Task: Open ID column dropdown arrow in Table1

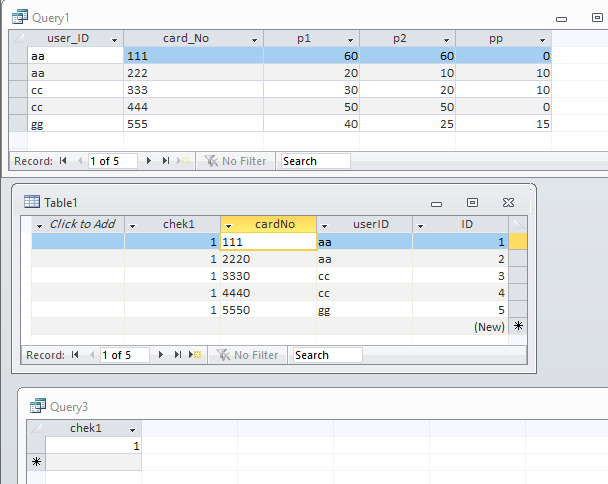Action: pyautogui.click(x=420, y=226)
